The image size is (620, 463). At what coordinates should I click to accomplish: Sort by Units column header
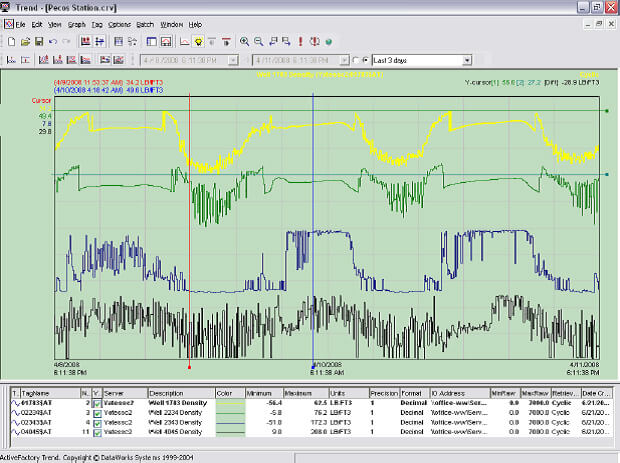click(349, 393)
